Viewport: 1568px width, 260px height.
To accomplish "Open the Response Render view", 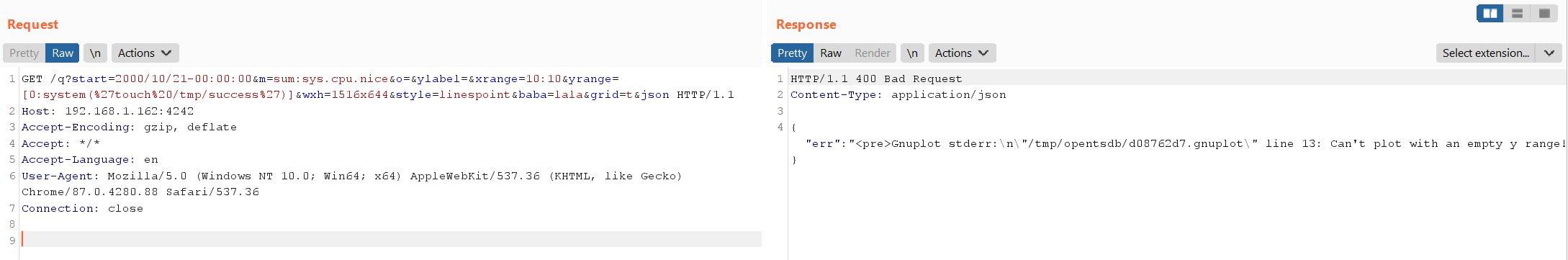I will pyautogui.click(x=873, y=53).
